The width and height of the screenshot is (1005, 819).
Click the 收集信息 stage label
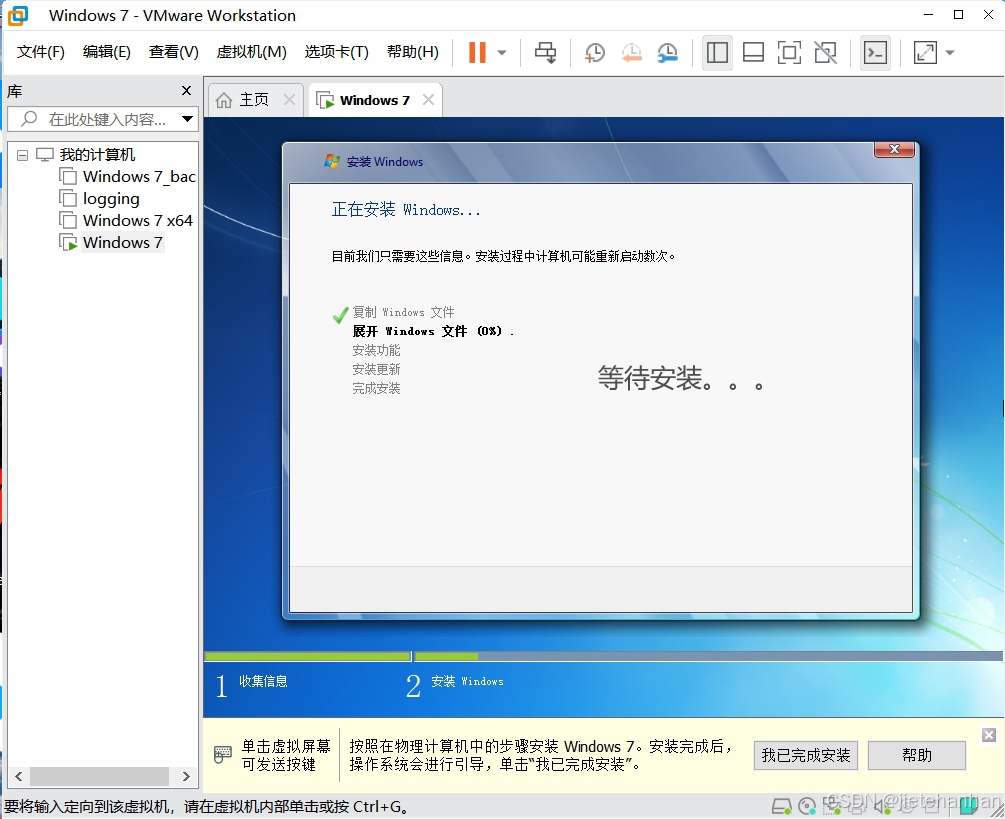[x=263, y=681]
